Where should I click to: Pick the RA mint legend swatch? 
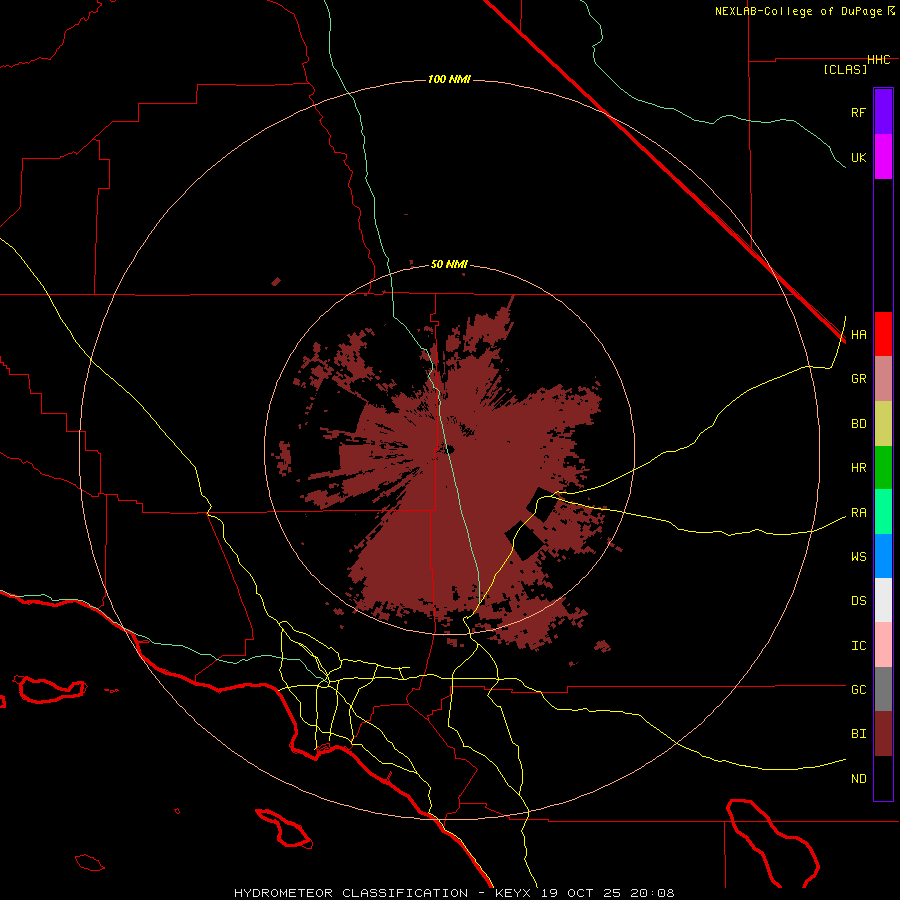pyautogui.click(x=883, y=512)
